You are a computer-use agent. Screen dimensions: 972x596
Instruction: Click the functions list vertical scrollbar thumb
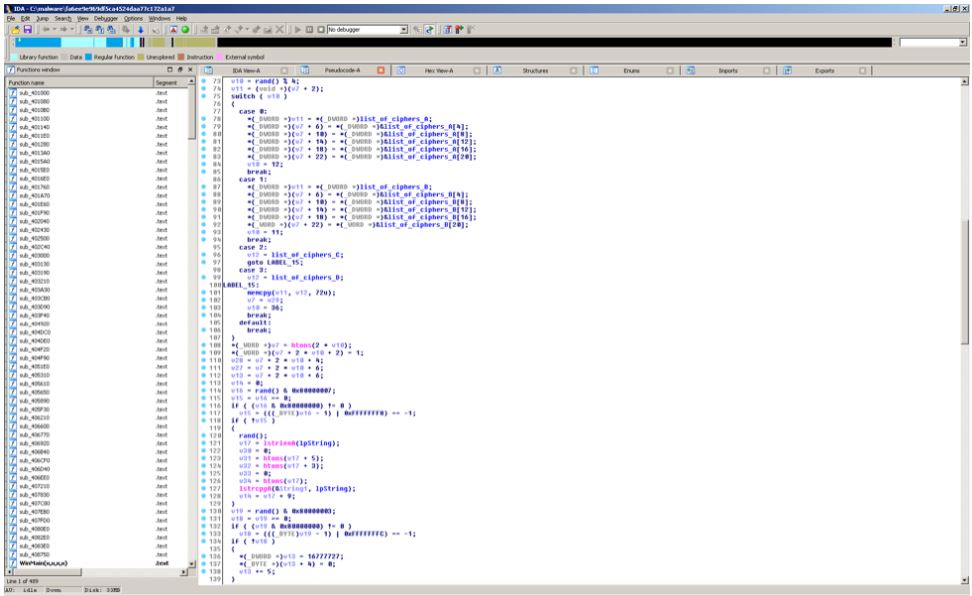pyautogui.click(x=192, y=113)
